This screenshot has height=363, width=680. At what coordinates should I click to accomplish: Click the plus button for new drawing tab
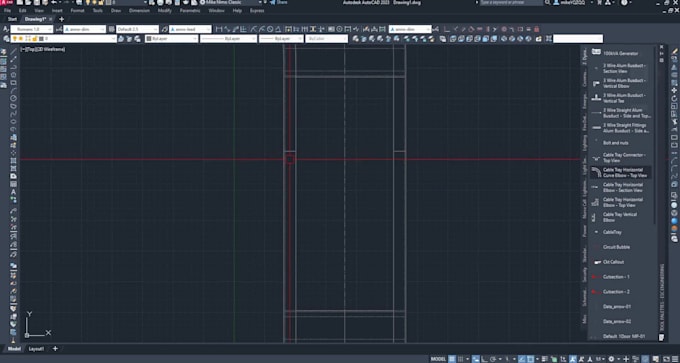tap(61, 19)
